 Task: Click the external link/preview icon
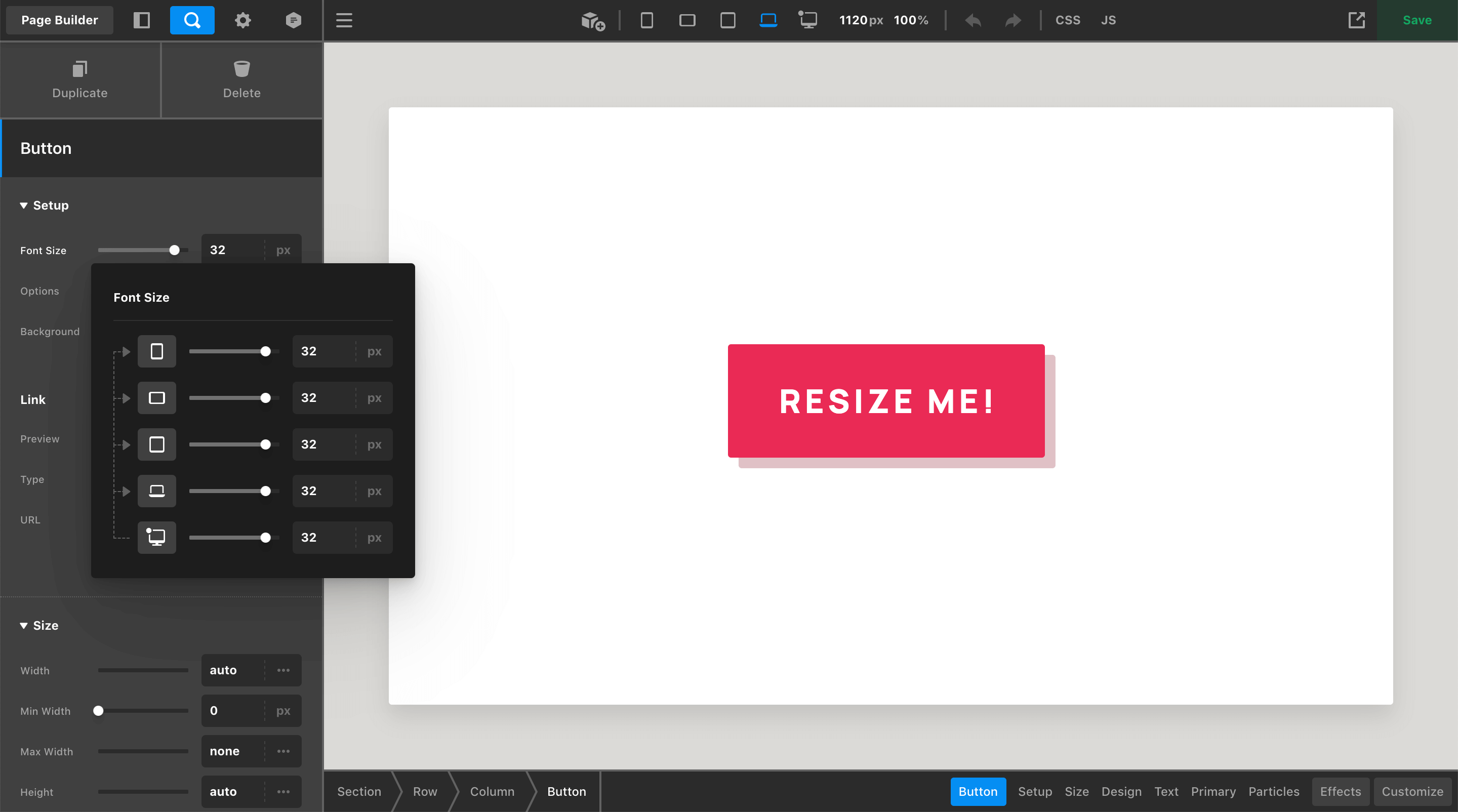tap(1357, 19)
